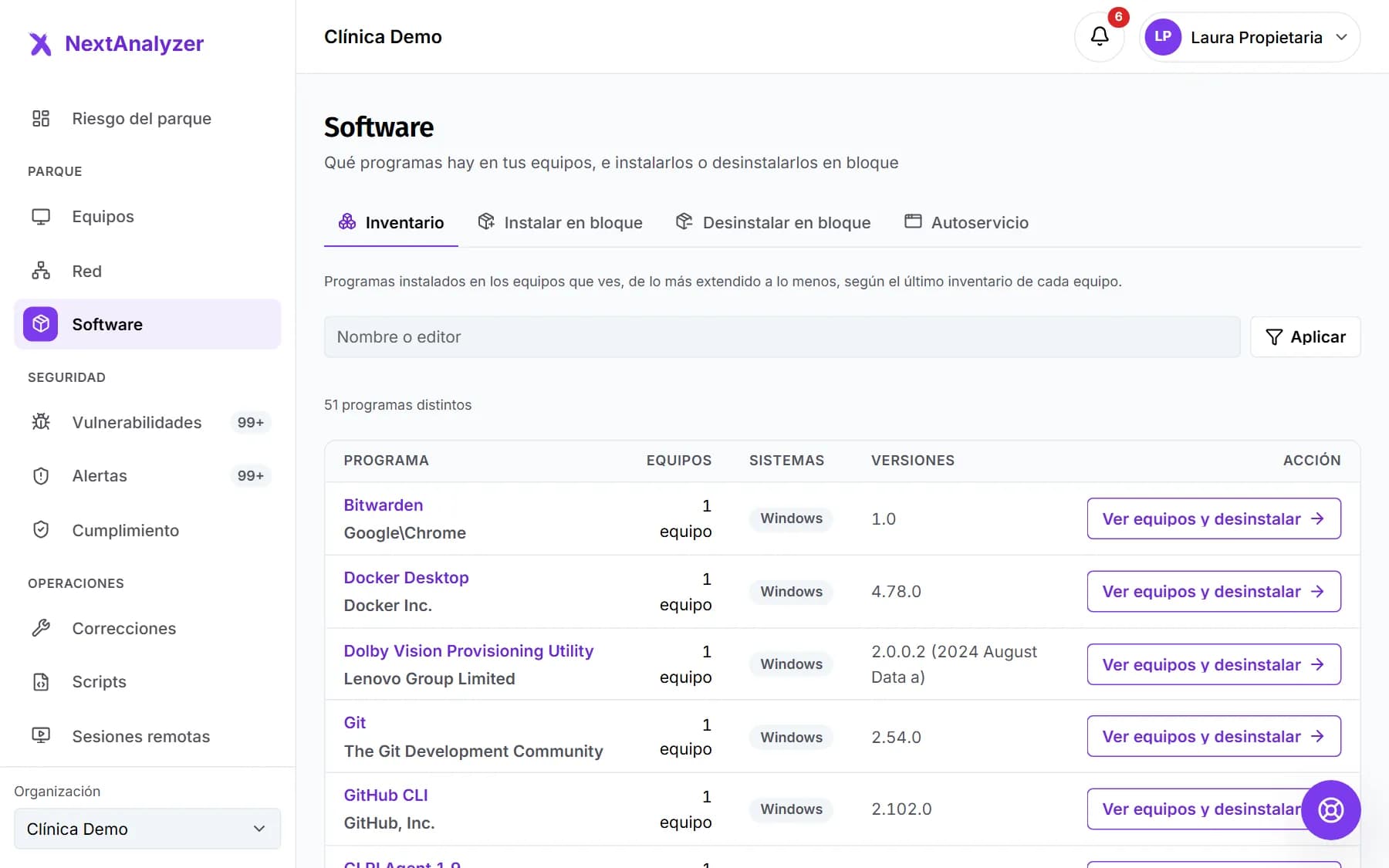The image size is (1389, 868).
Task: Open Vulnerabilidades from sidebar
Action: click(147, 422)
